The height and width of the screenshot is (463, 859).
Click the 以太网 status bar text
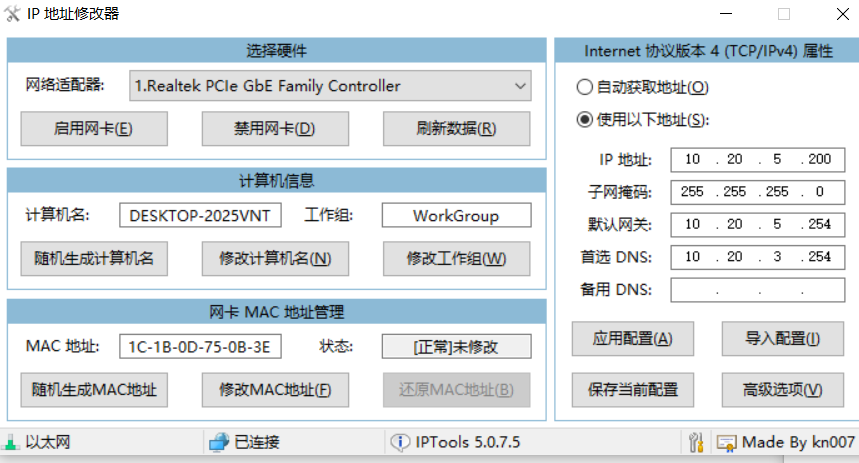pyautogui.click(x=48, y=442)
